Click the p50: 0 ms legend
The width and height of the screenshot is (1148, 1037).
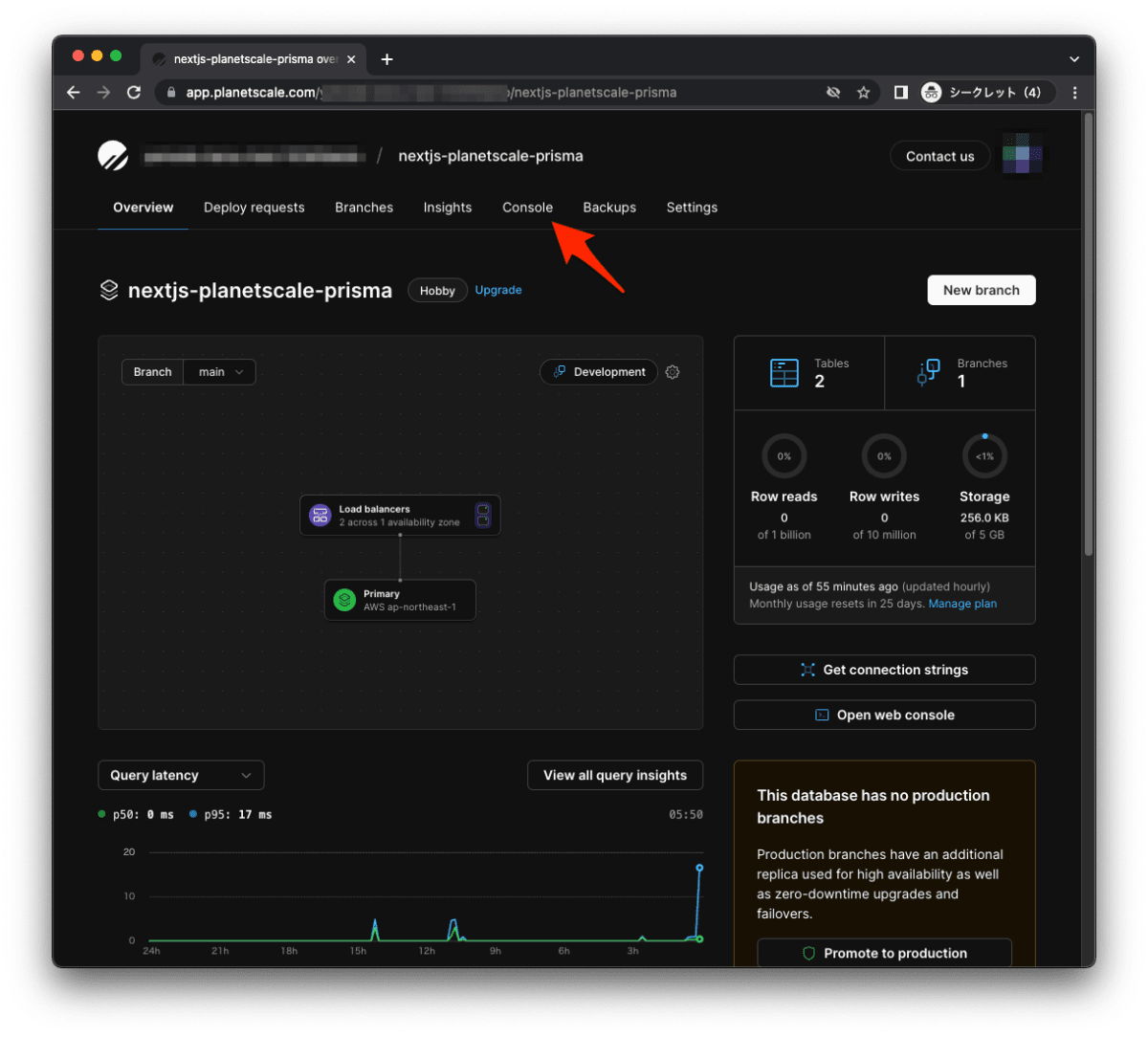tap(136, 815)
